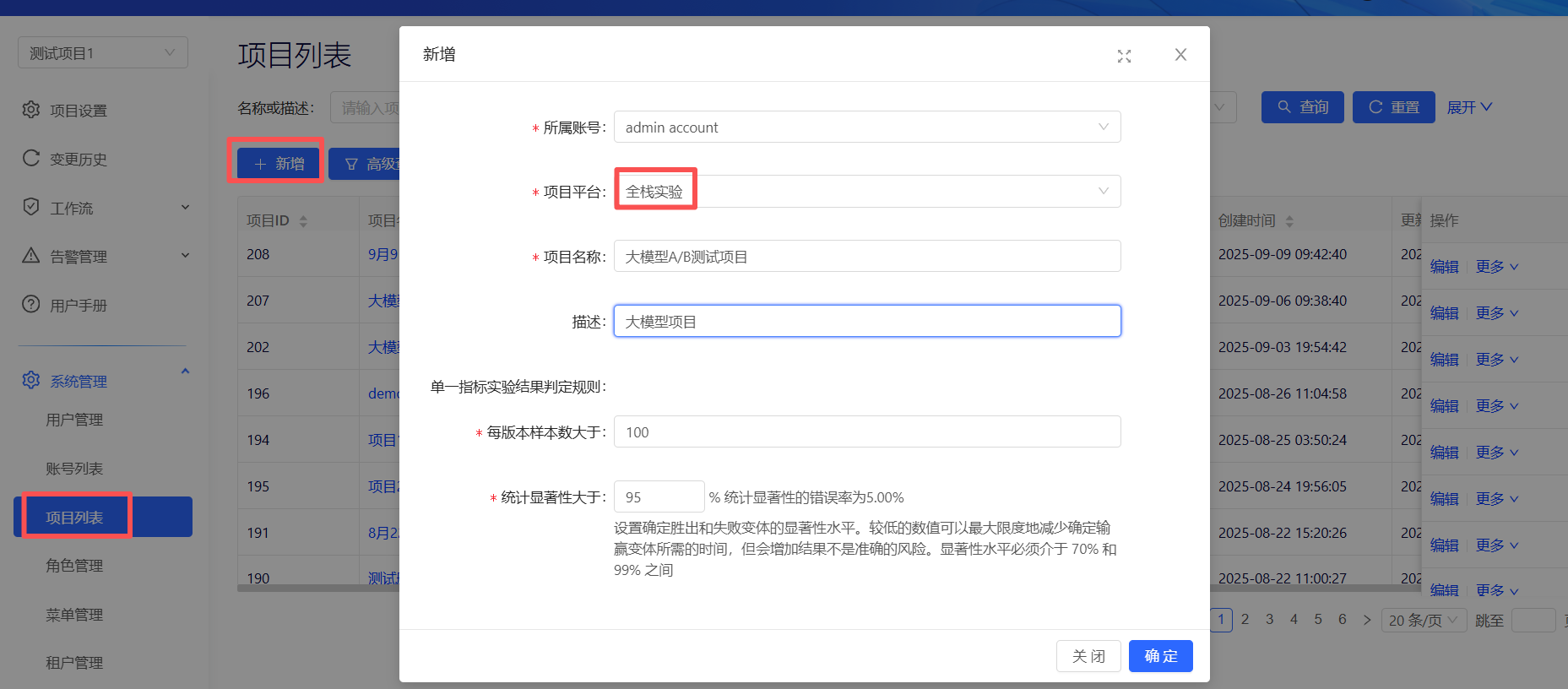1568x689 pixels.
Task: Close the new project dialog with X
Action: click(x=1180, y=55)
